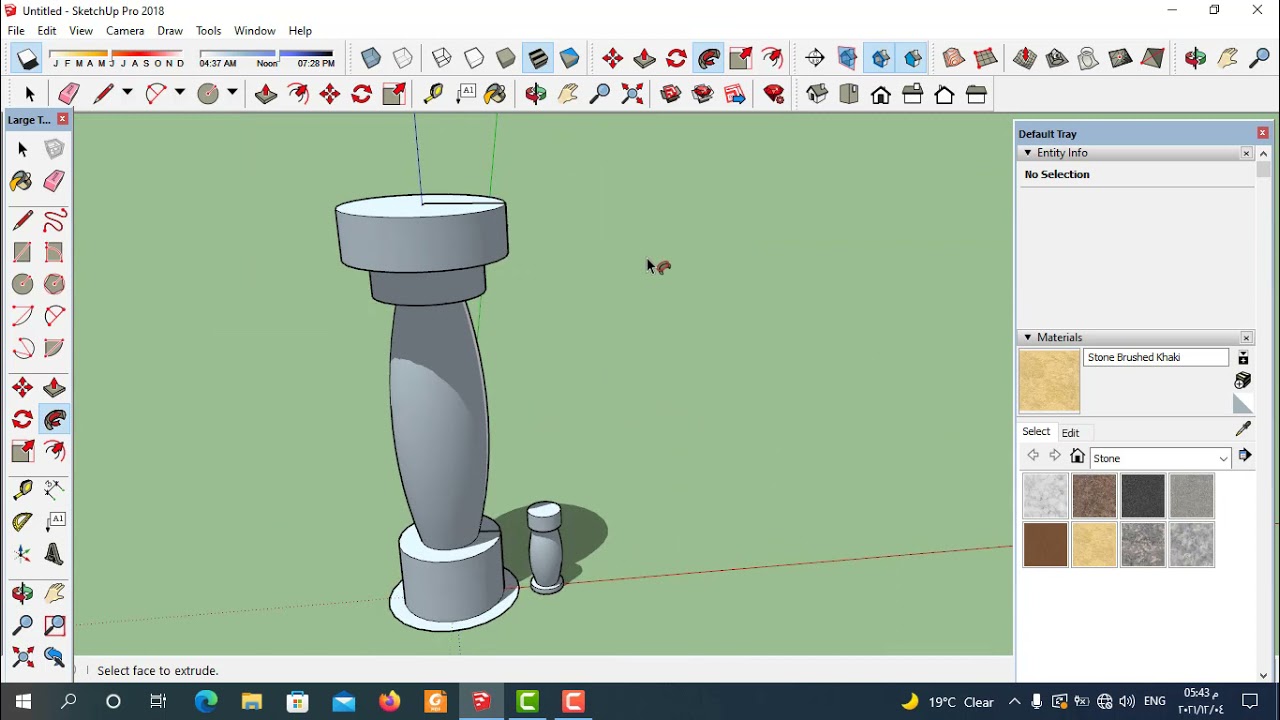This screenshot has width=1280, height=720.
Task: Select the Sandbox Smoove tool
Action: pyautogui.click(x=1024, y=58)
